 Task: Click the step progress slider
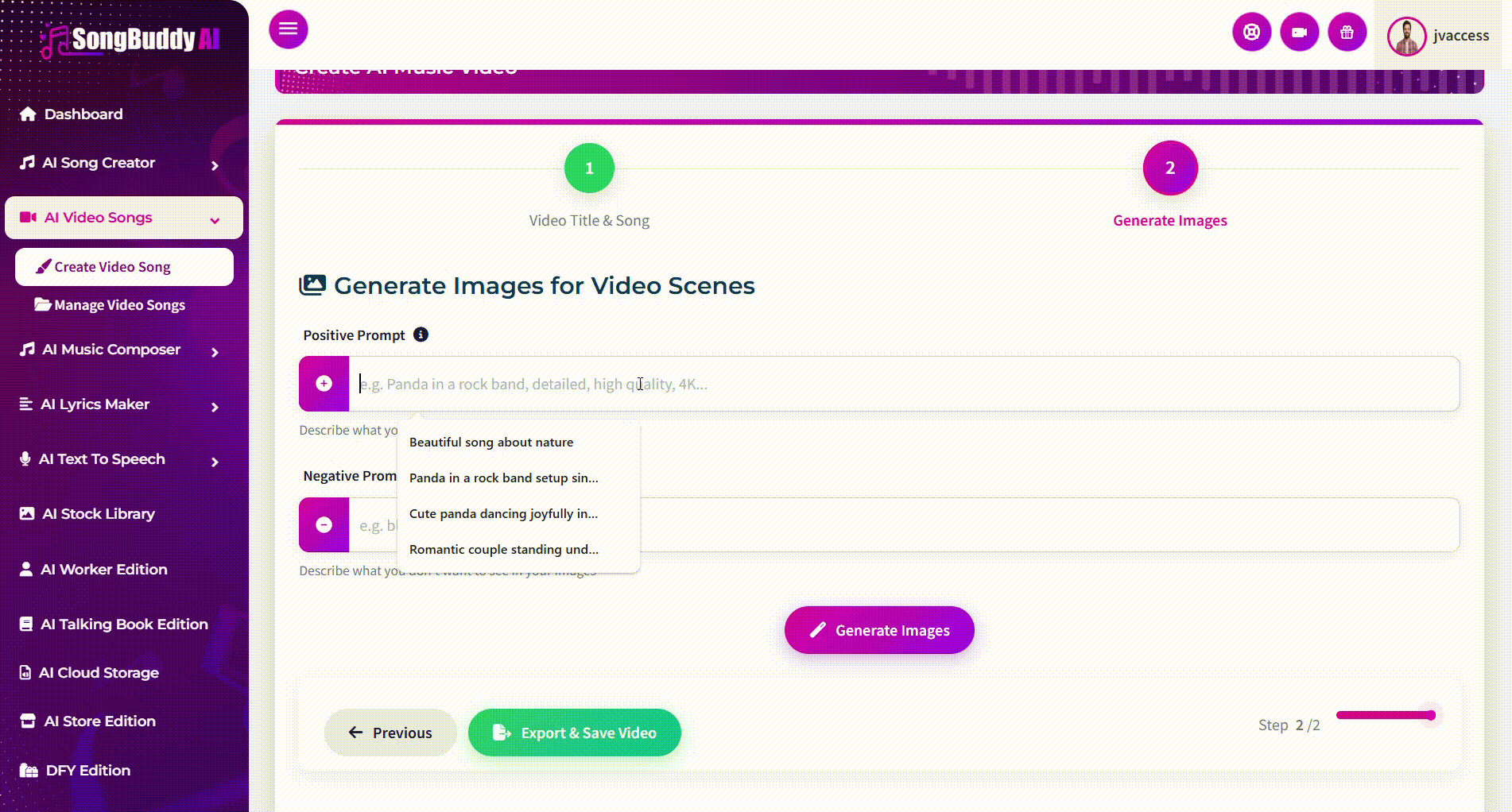[1386, 716]
